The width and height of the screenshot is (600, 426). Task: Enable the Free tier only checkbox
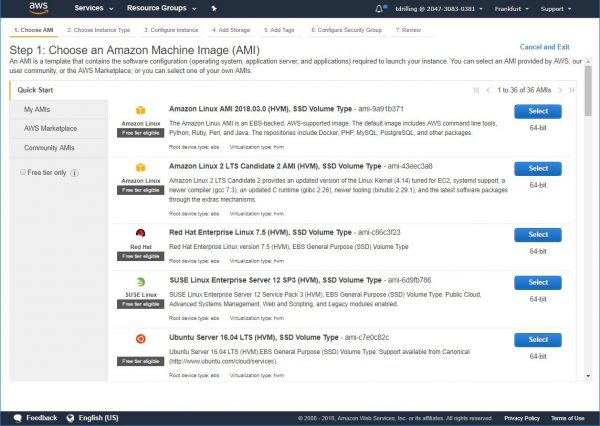23,172
